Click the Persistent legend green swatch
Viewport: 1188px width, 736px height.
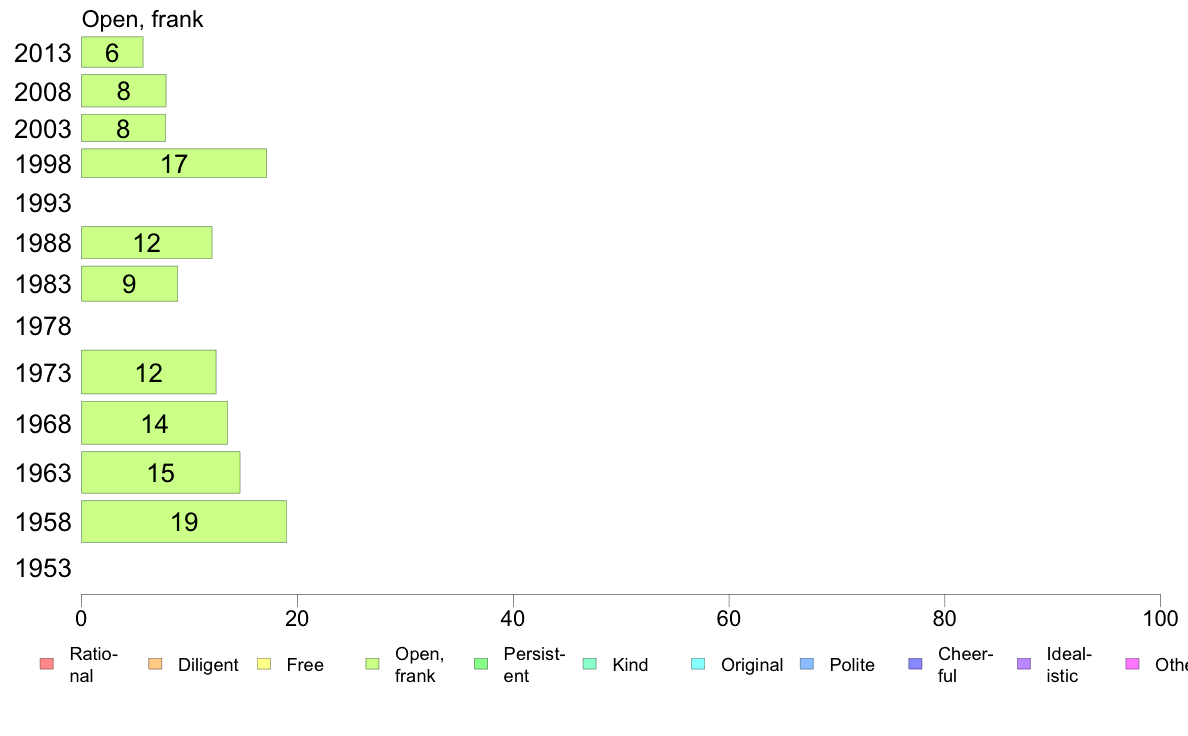tap(481, 664)
